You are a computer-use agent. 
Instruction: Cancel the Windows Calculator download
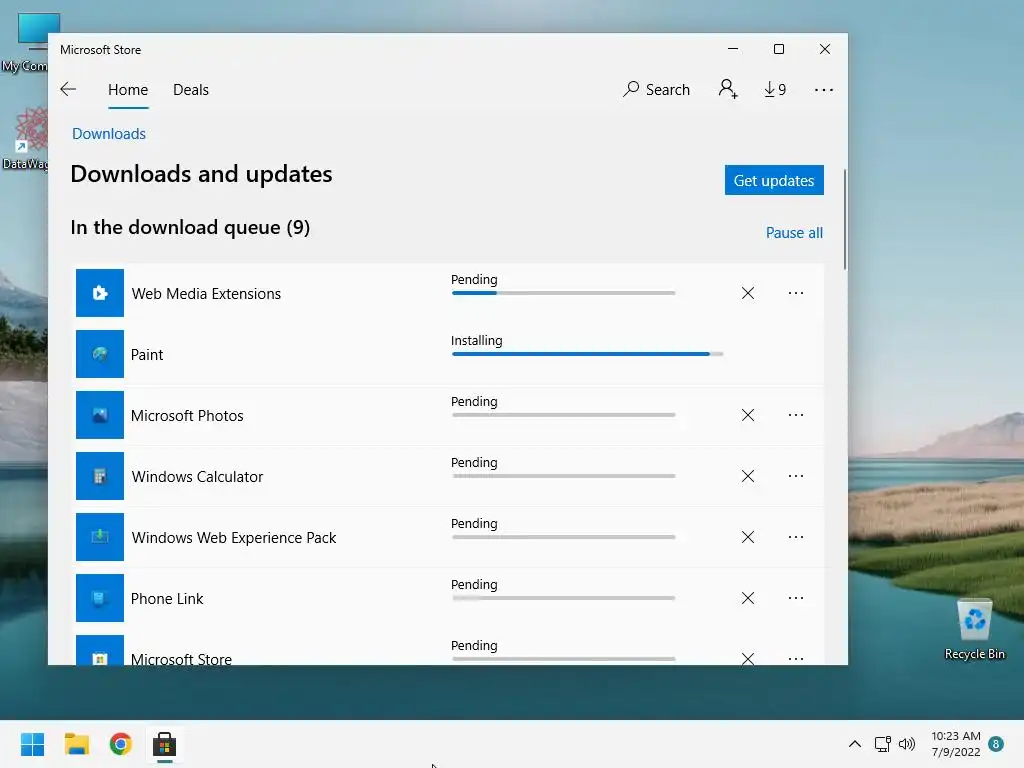pyautogui.click(x=748, y=476)
